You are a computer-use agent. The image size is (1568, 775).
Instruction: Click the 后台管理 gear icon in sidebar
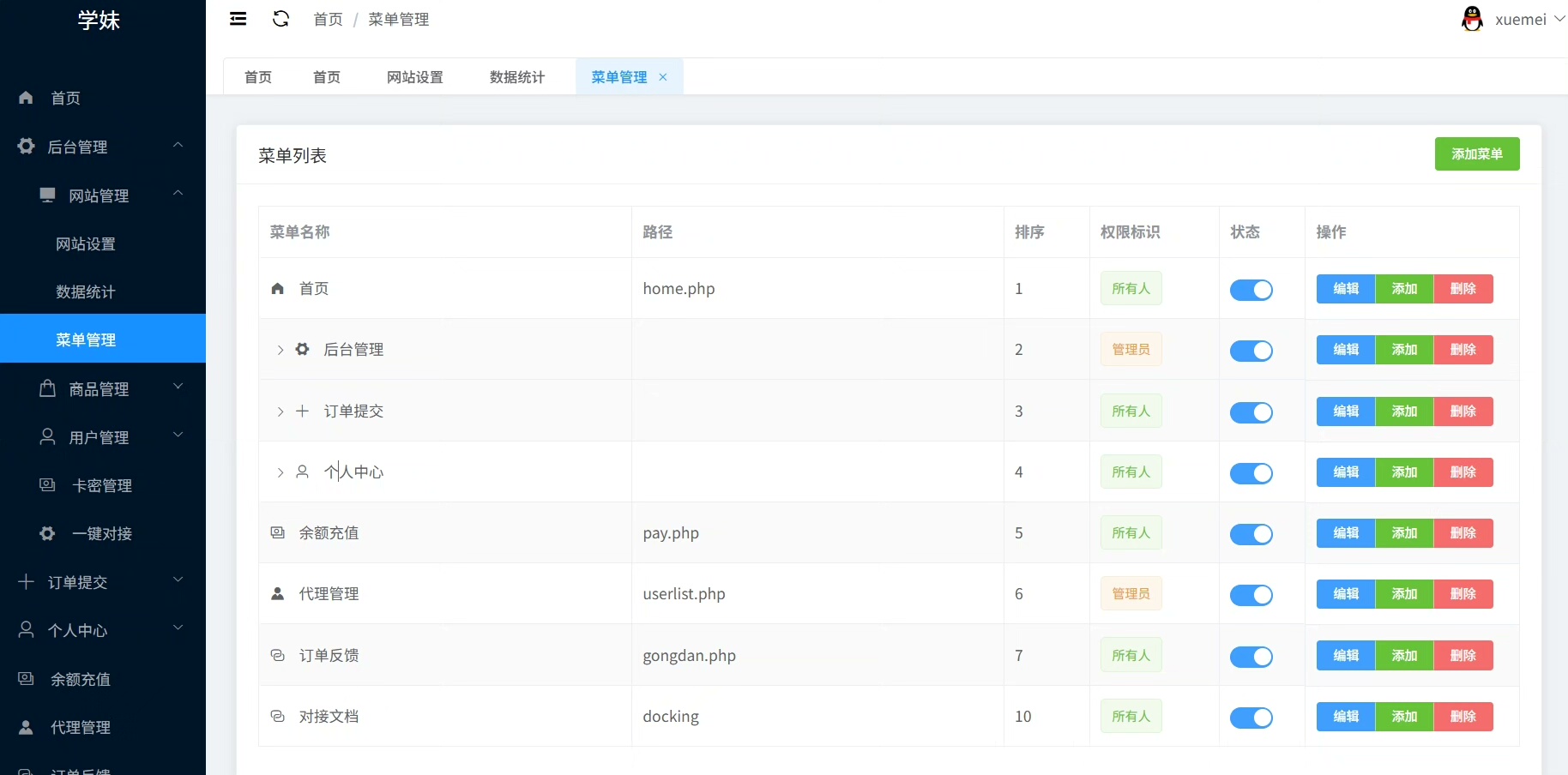pyautogui.click(x=27, y=147)
